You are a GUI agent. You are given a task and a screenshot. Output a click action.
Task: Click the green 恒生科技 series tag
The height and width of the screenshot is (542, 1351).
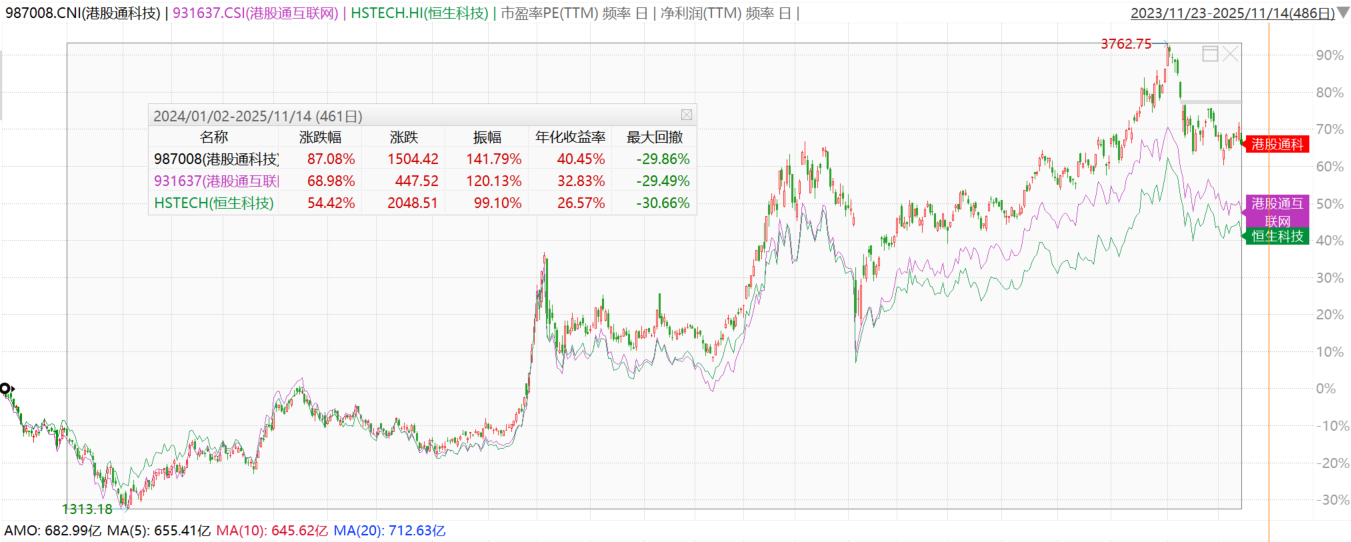click(x=1277, y=236)
